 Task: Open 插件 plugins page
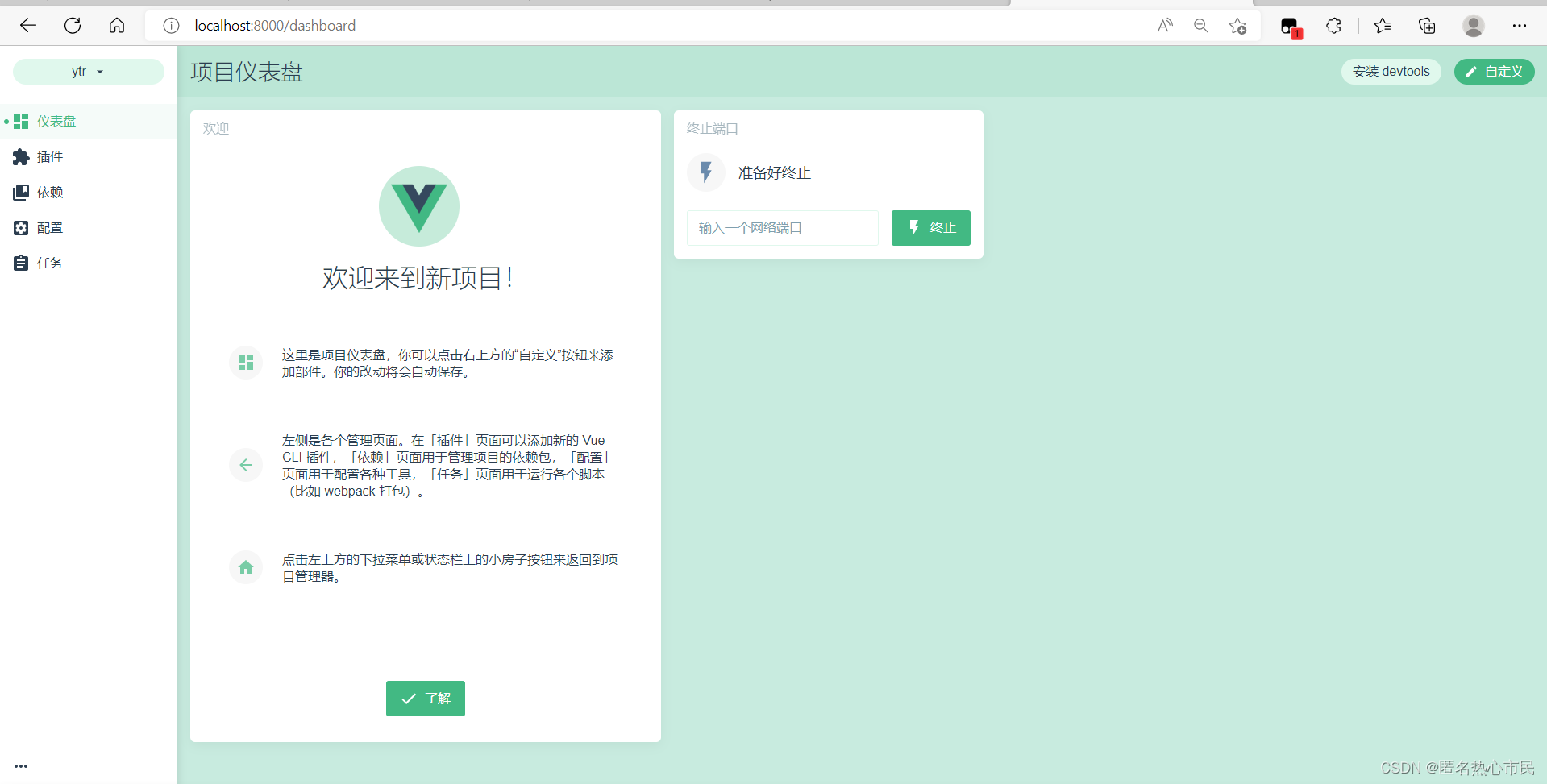click(89, 157)
